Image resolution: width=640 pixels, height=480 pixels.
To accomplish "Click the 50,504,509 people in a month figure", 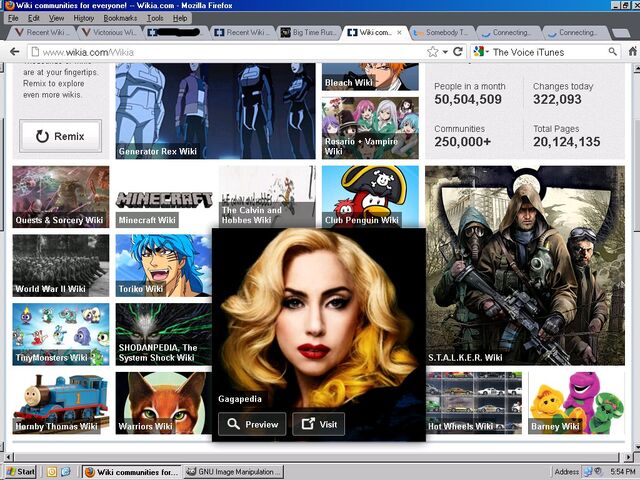I will click(x=468, y=99).
